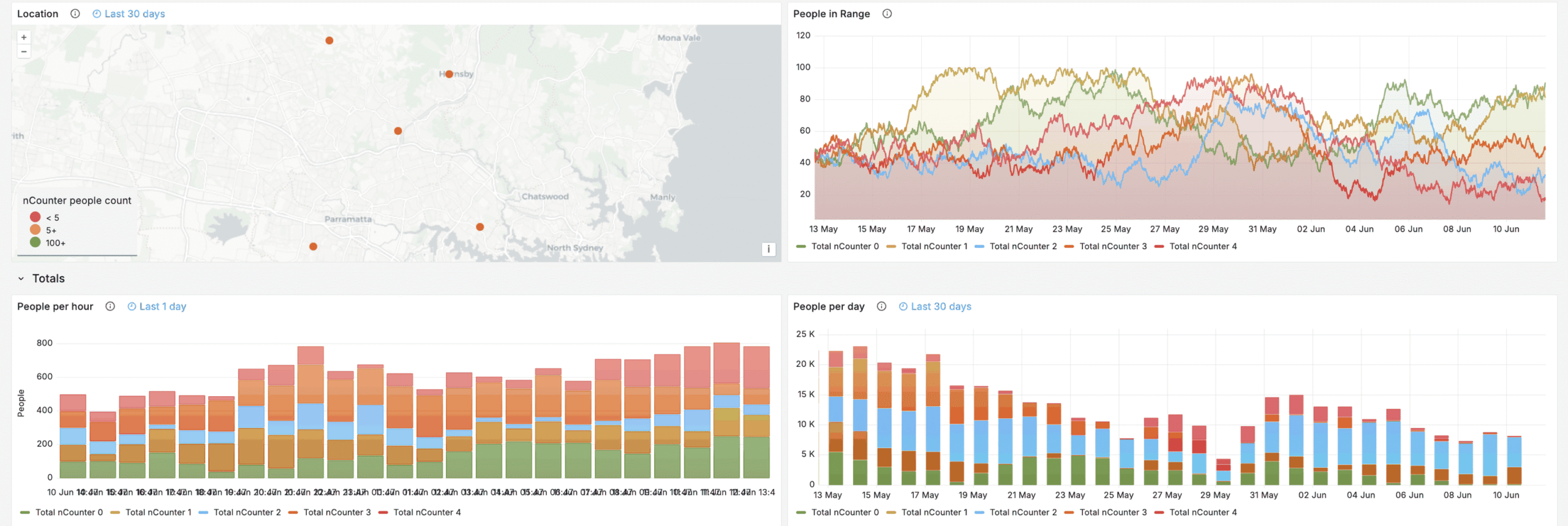1568x526 pixels.
Task: Open the Totals row title
Action: 48,279
